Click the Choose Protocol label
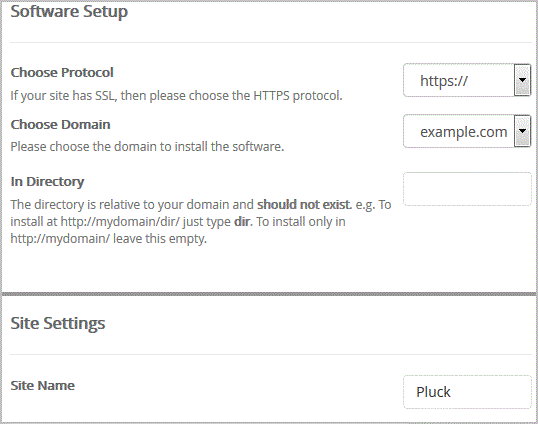The image size is (538, 424). [62, 72]
